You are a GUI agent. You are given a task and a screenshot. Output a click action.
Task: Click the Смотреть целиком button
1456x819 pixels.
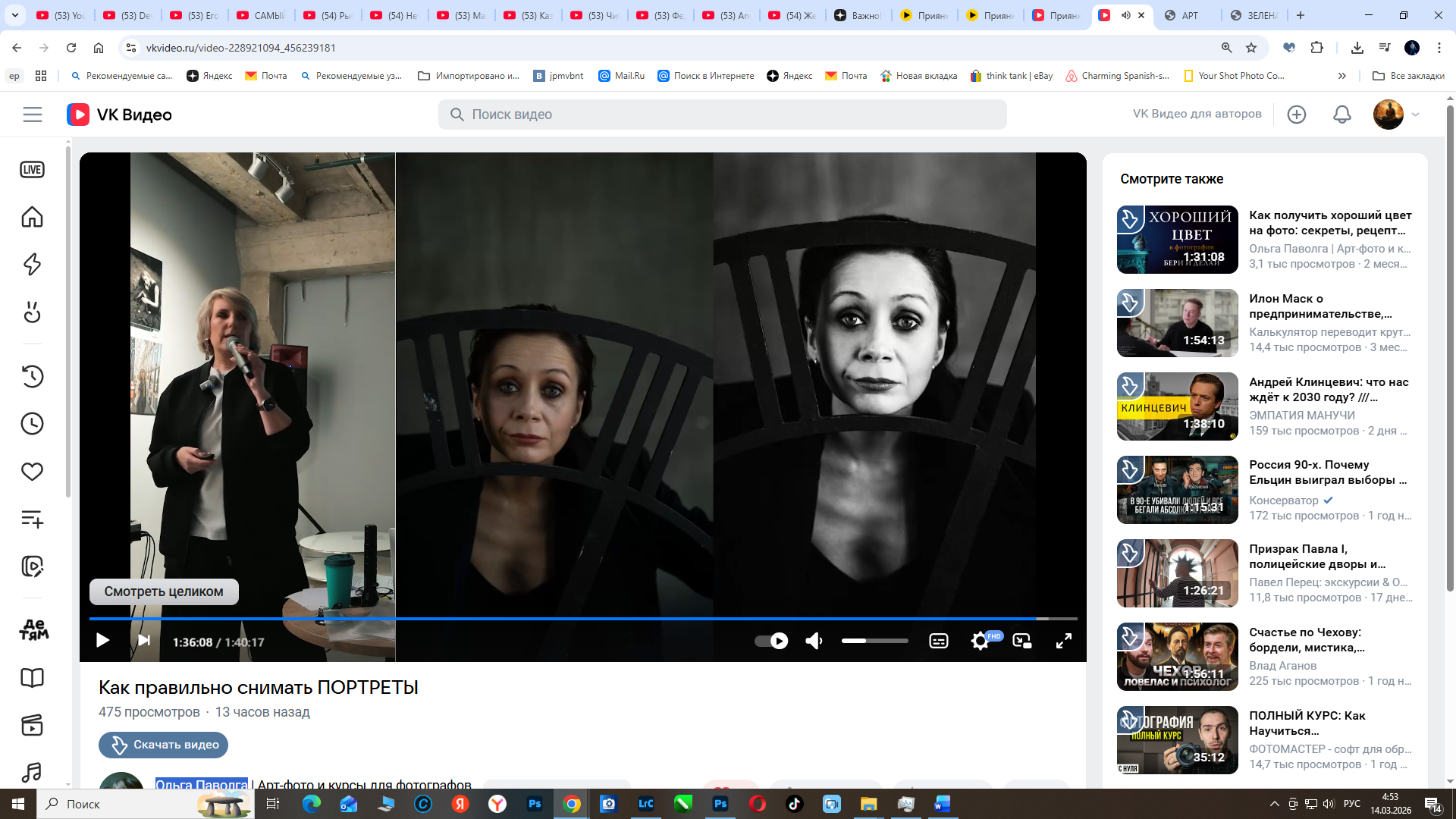click(x=164, y=591)
